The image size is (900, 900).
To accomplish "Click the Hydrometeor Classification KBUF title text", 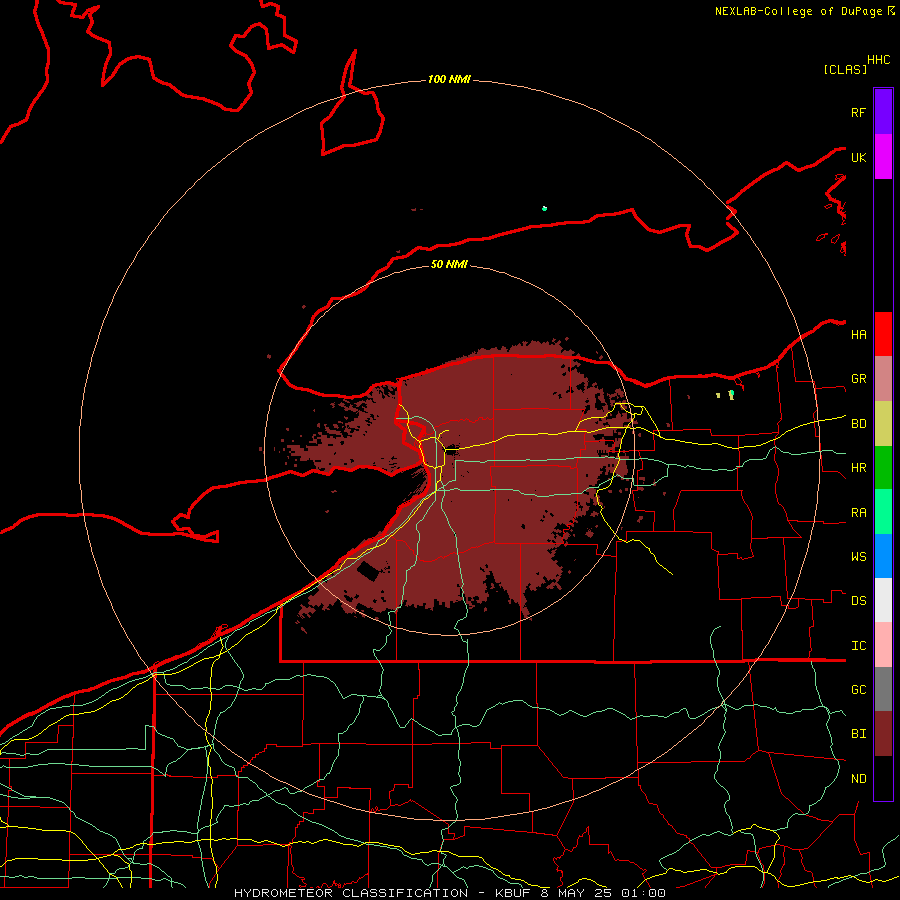I will coord(449,893).
